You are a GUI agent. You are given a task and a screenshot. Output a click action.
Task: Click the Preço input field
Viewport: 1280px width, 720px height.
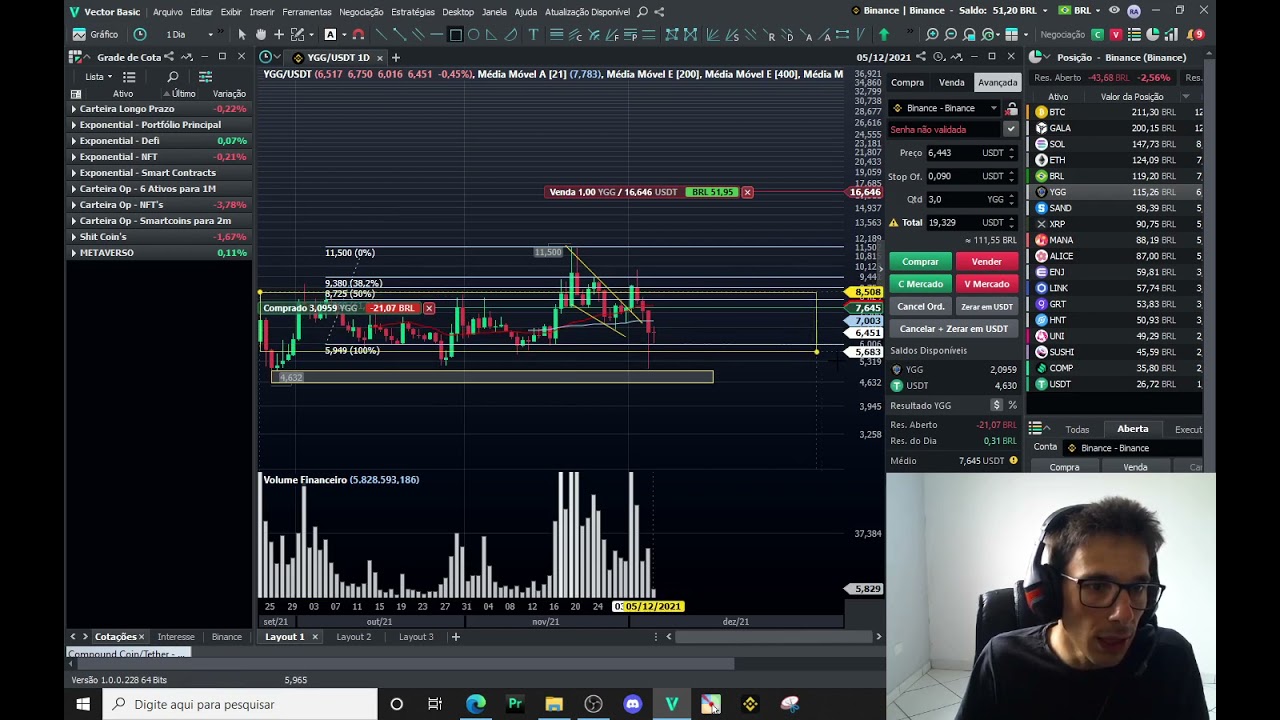[953, 153]
